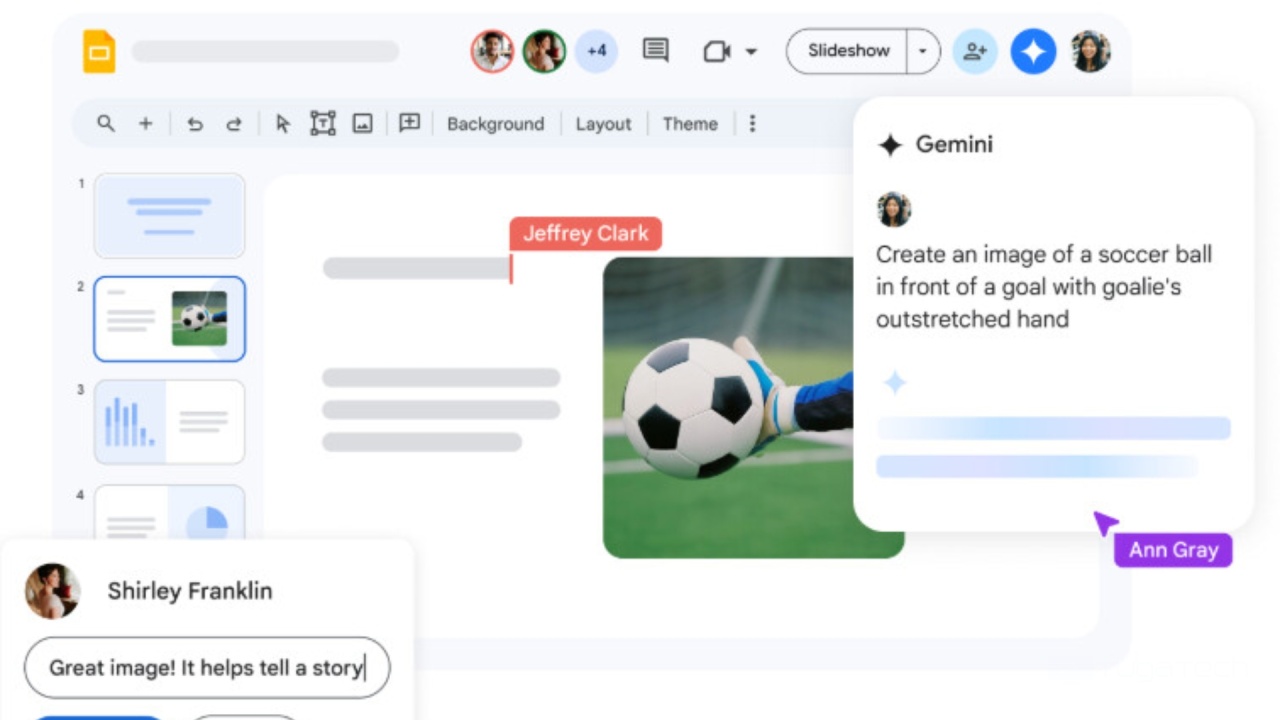Click the slide title placeholder line

click(416, 268)
